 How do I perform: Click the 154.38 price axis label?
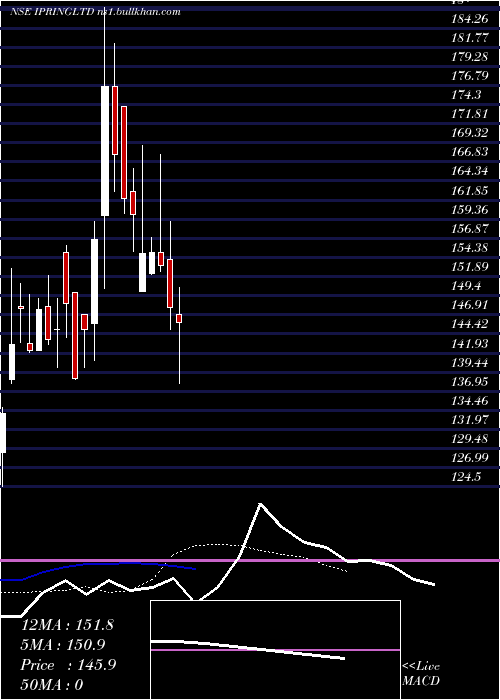[x=470, y=248]
